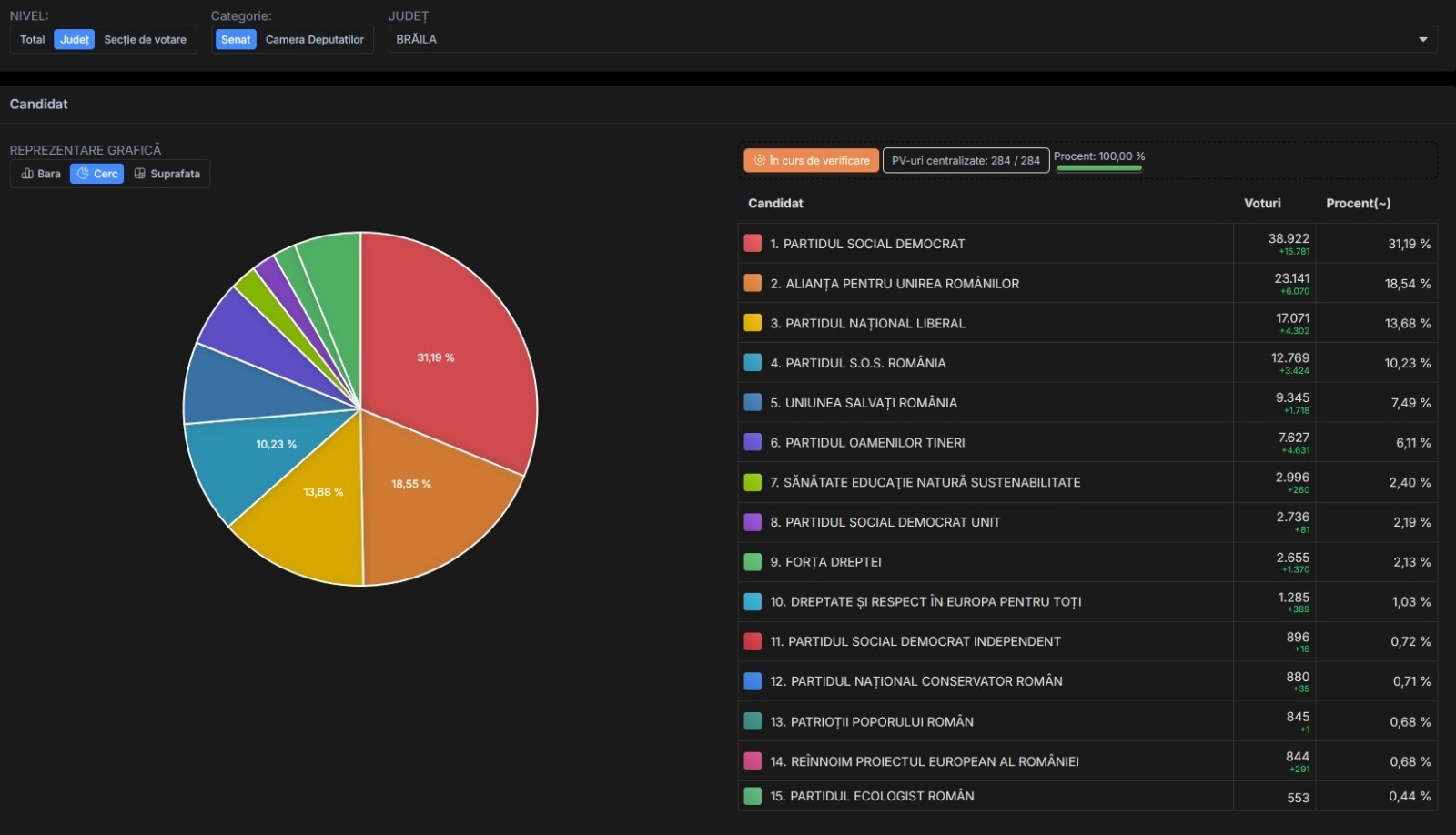Click the PV-uri centralizate 284 / 284 badge
The image size is (1456, 835).
click(x=966, y=160)
